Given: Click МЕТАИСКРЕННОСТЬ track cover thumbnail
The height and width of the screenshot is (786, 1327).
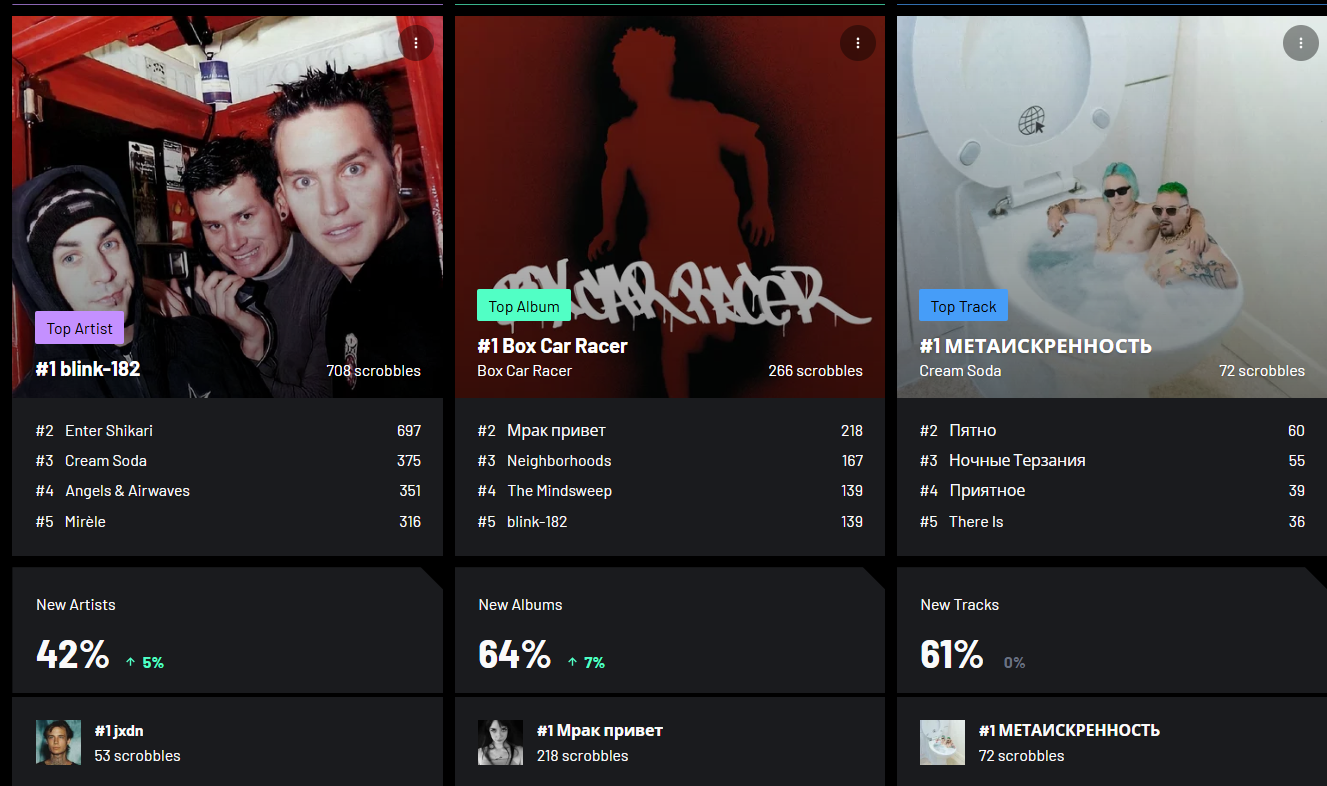Looking at the screenshot, I should coord(942,743).
